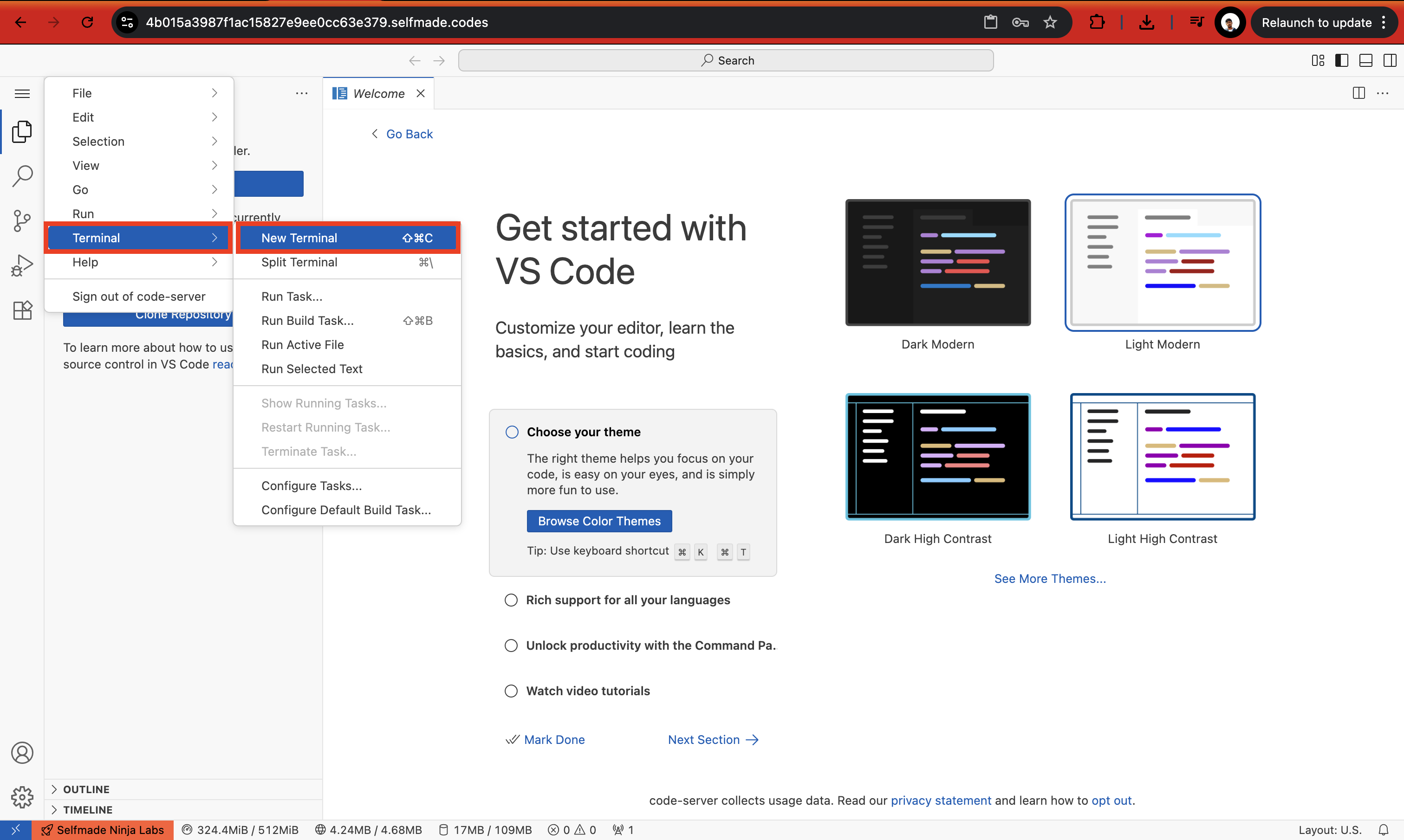The image size is (1404, 840).
Task: Toggle the secondary side bar icon
Action: click(x=1390, y=61)
